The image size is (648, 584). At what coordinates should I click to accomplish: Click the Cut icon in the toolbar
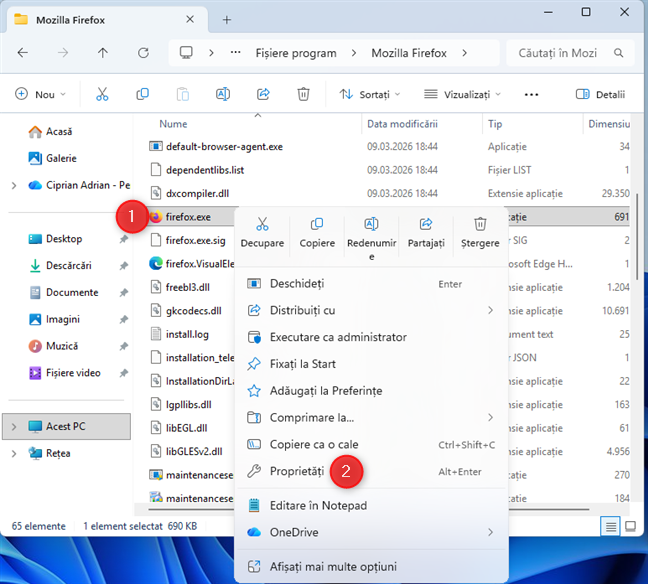[x=102, y=94]
